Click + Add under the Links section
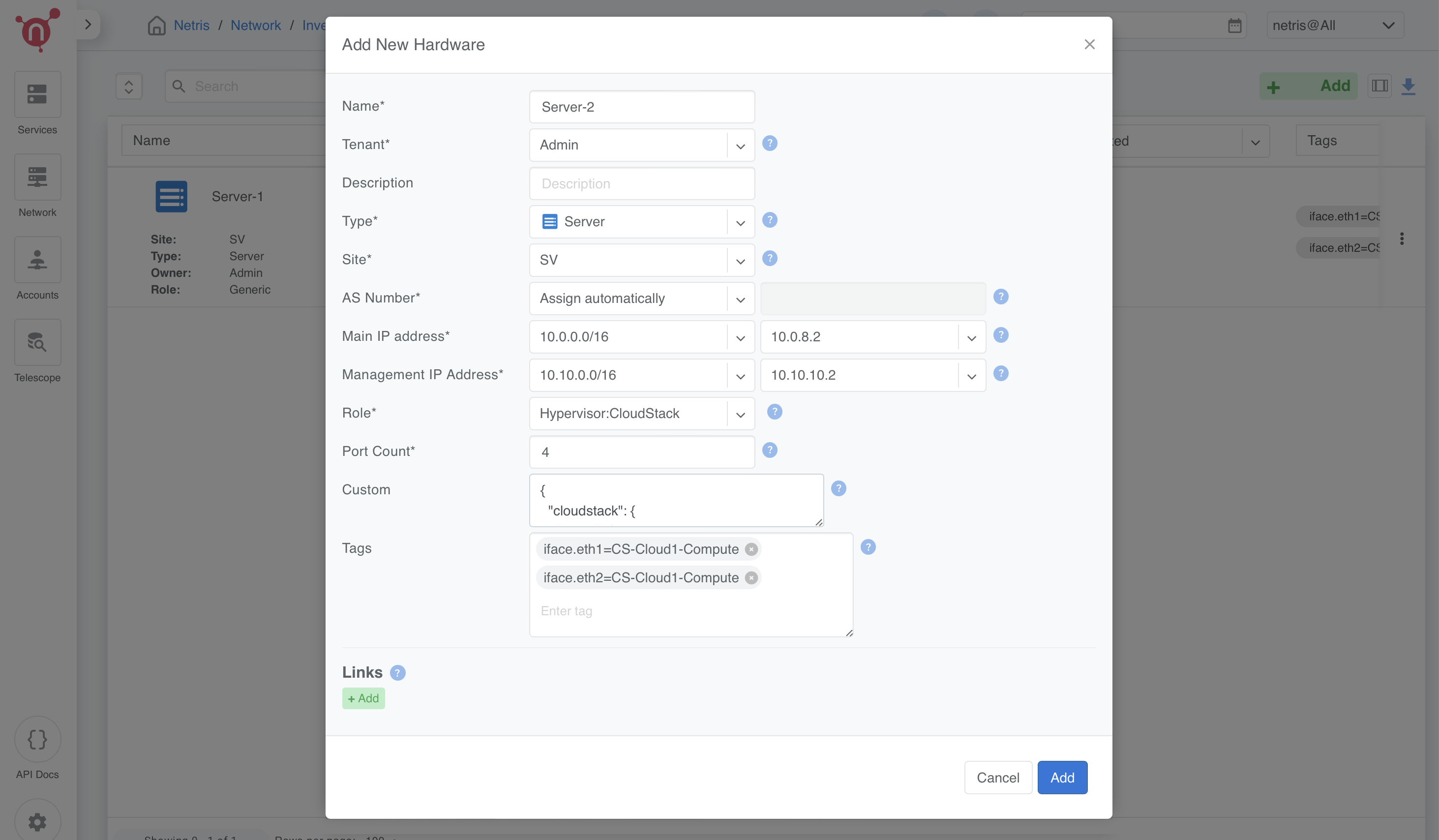Screen dimensions: 1439x840 pos(363,698)
